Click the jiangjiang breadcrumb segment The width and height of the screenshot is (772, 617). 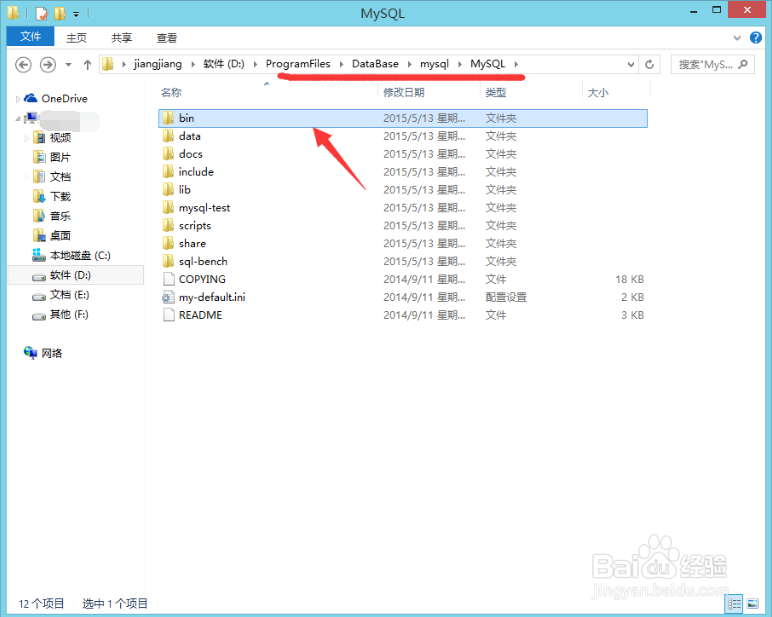(x=158, y=64)
